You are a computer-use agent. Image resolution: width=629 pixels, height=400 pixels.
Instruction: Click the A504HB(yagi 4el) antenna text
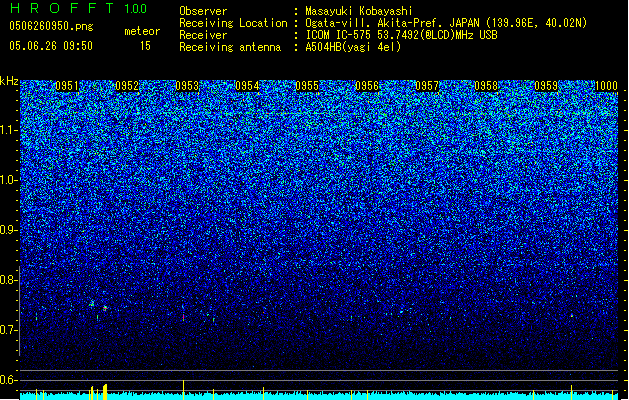coord(353,47)
